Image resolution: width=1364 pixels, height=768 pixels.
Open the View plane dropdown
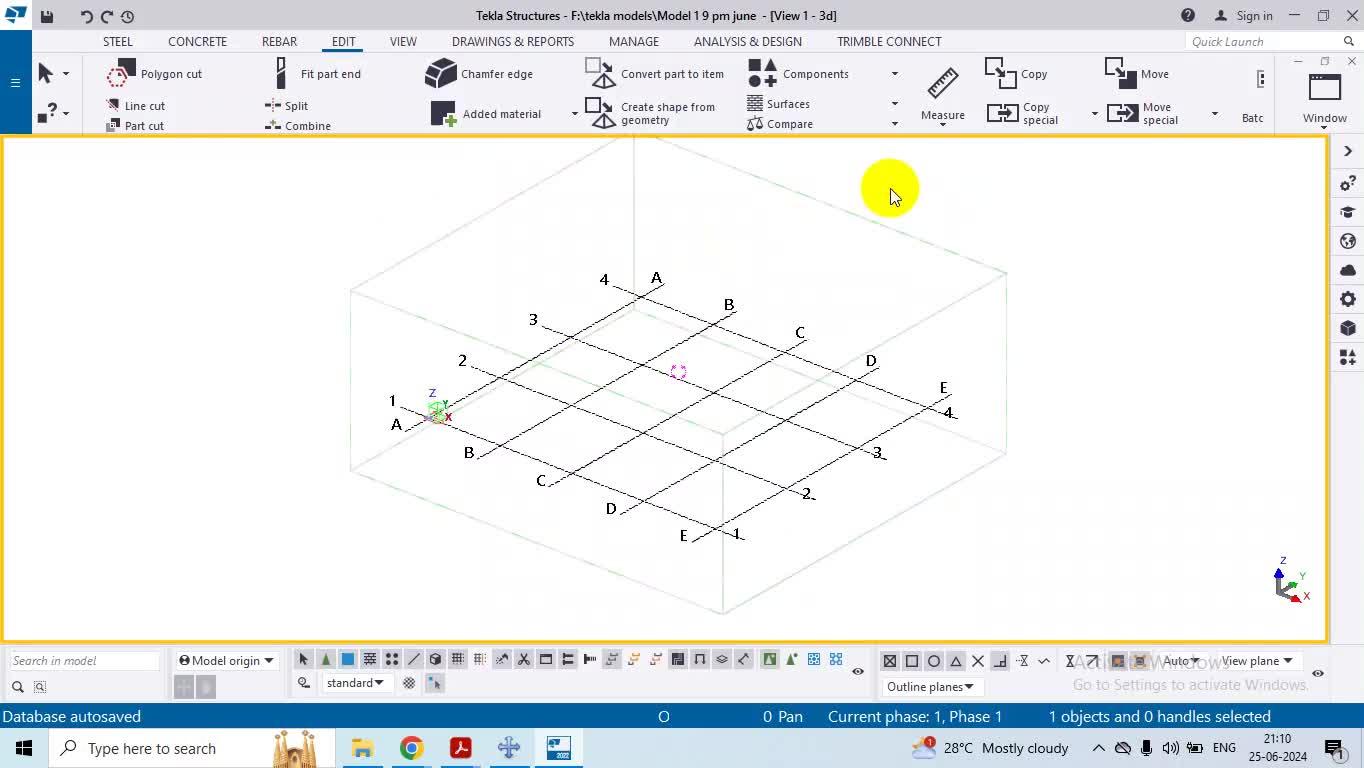(1257, 661)
